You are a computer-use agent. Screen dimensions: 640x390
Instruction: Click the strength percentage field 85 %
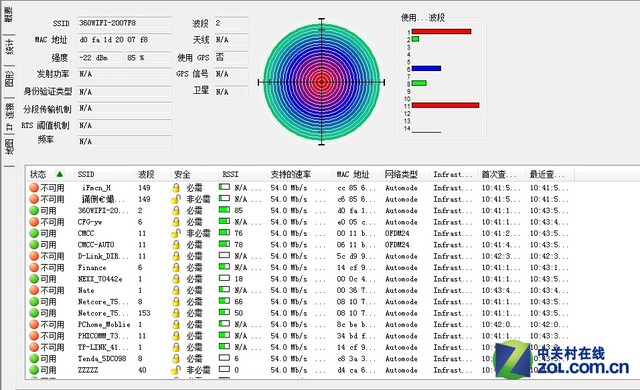click(x=147, y=58)
